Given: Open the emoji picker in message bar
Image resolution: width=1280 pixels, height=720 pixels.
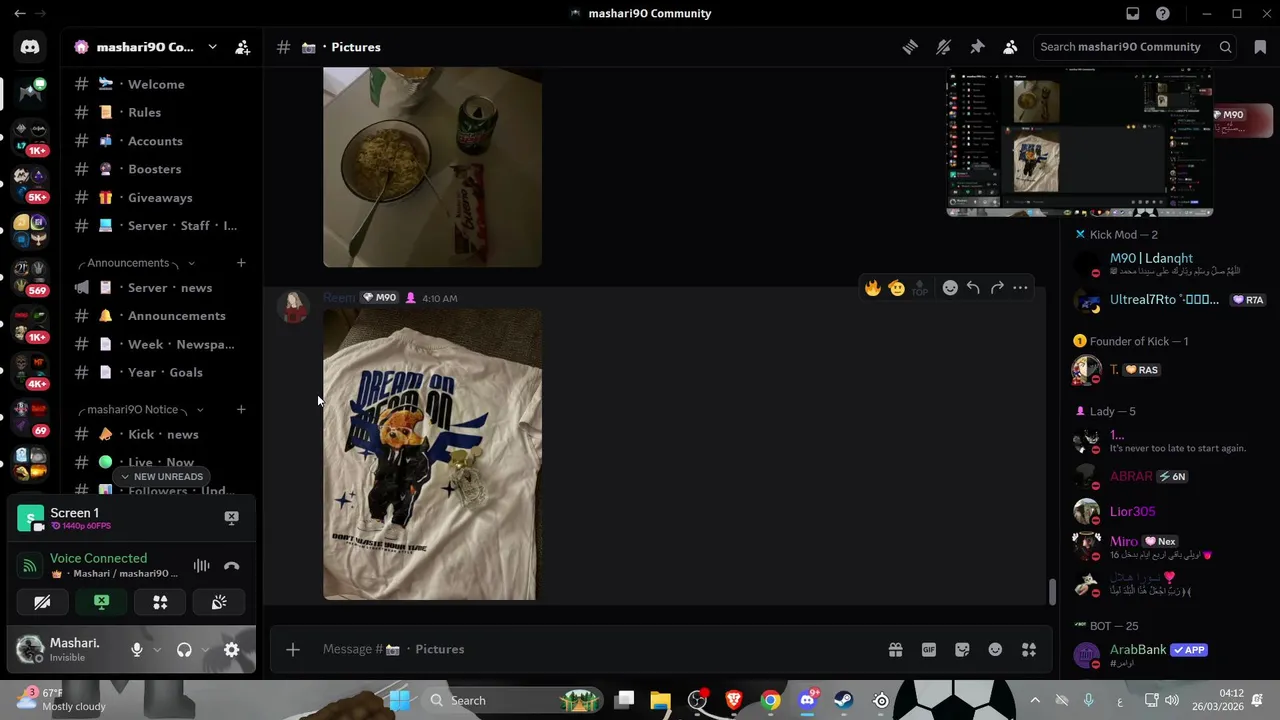Looking at the screenshot, I should point(995,650).
